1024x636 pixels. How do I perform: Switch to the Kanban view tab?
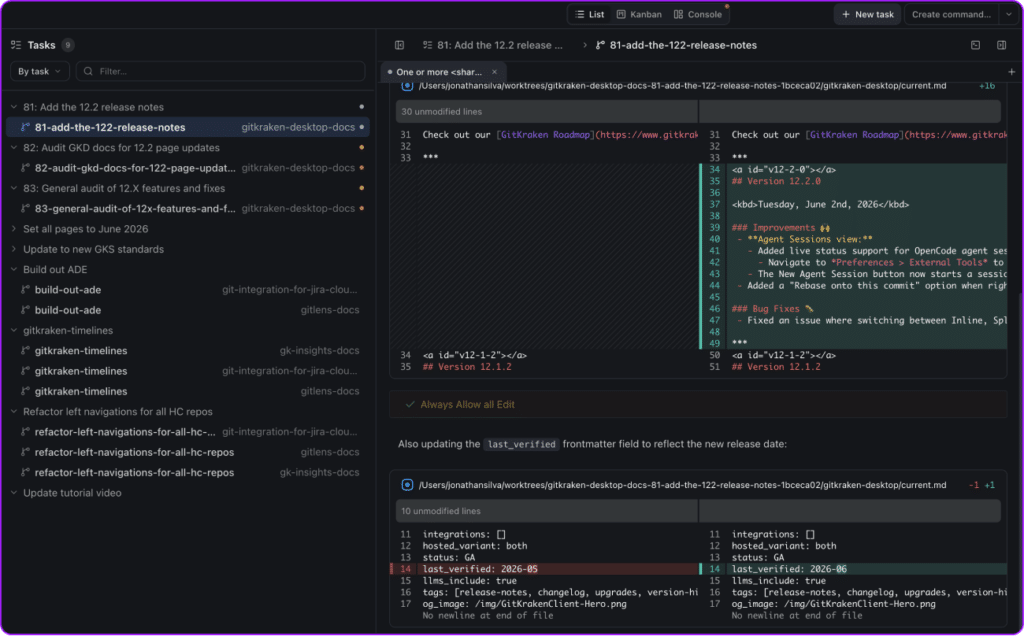point(639,14)
